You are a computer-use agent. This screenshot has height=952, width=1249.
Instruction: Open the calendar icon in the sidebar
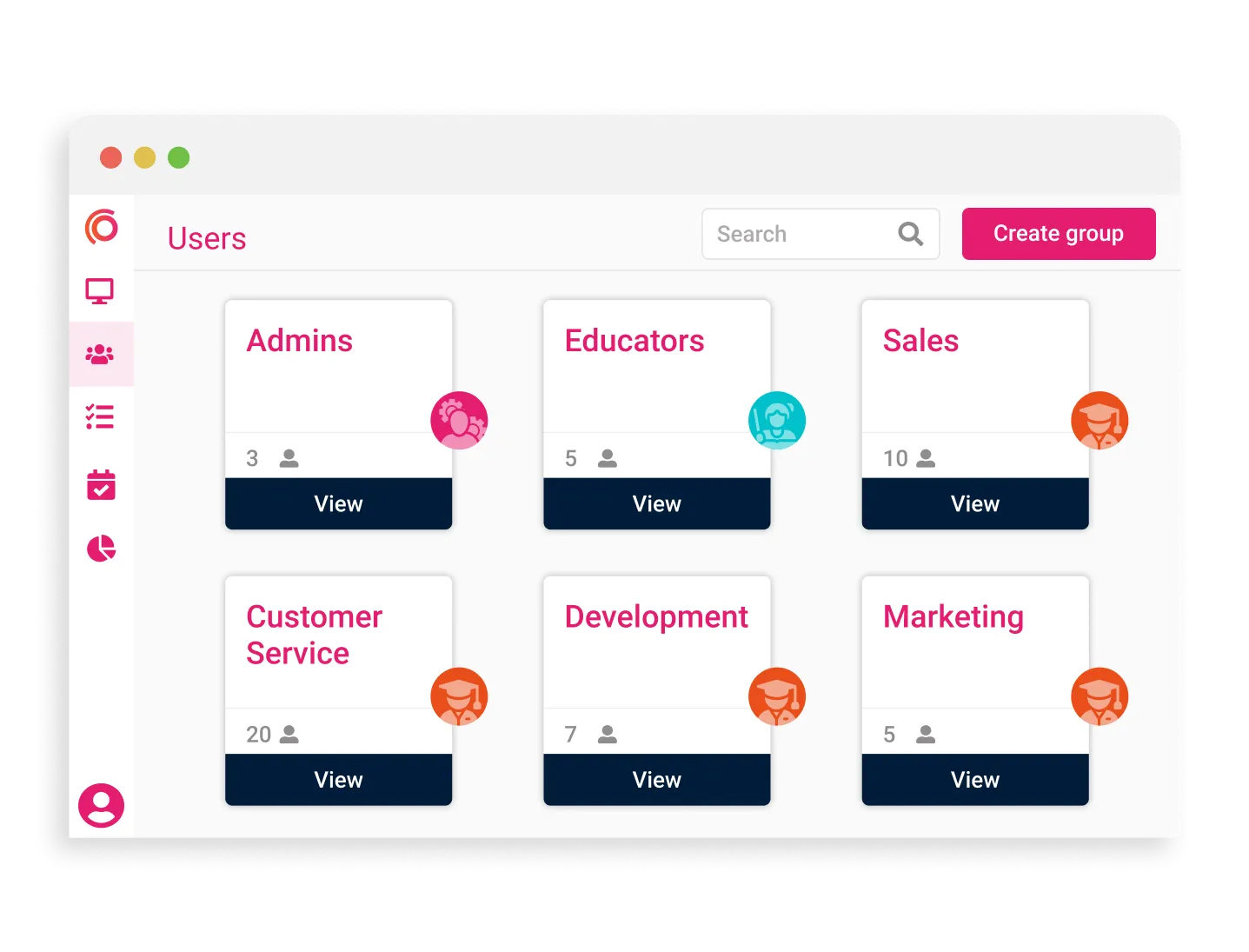[101, 484]
